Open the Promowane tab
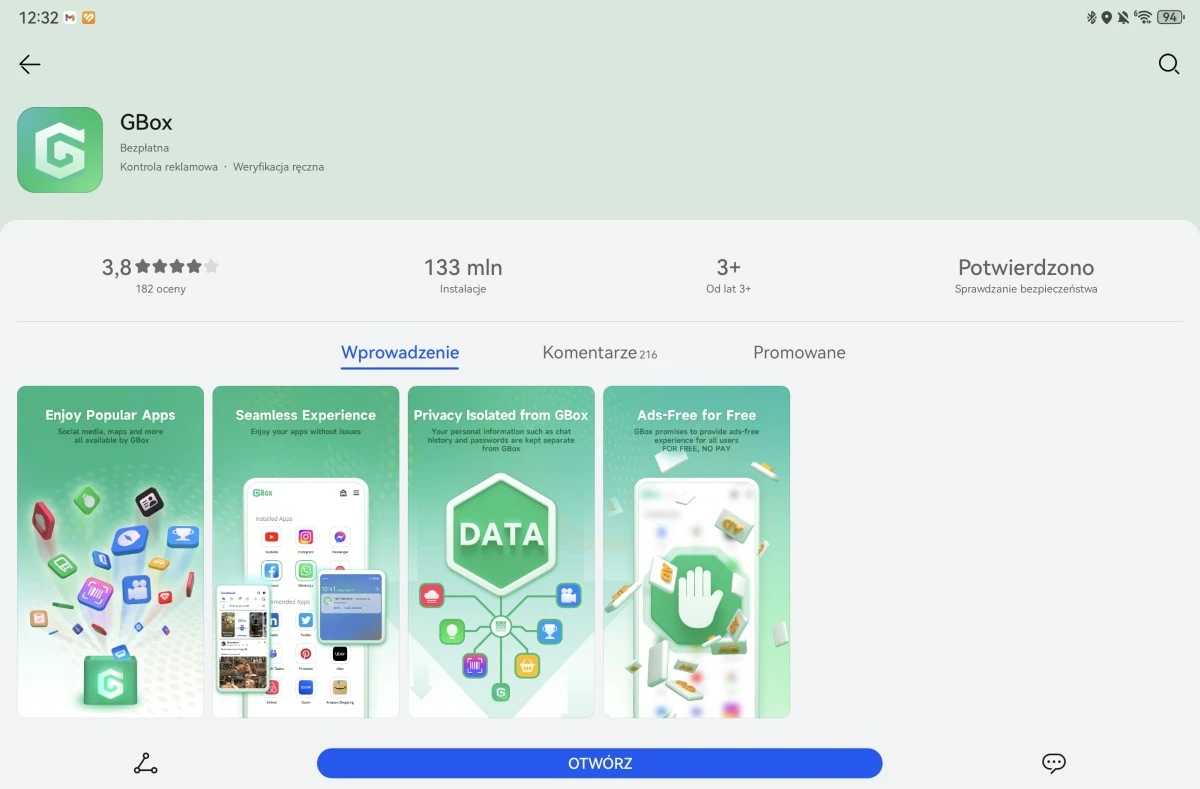This screenshot has height=789, width=1200. (799, 353)
